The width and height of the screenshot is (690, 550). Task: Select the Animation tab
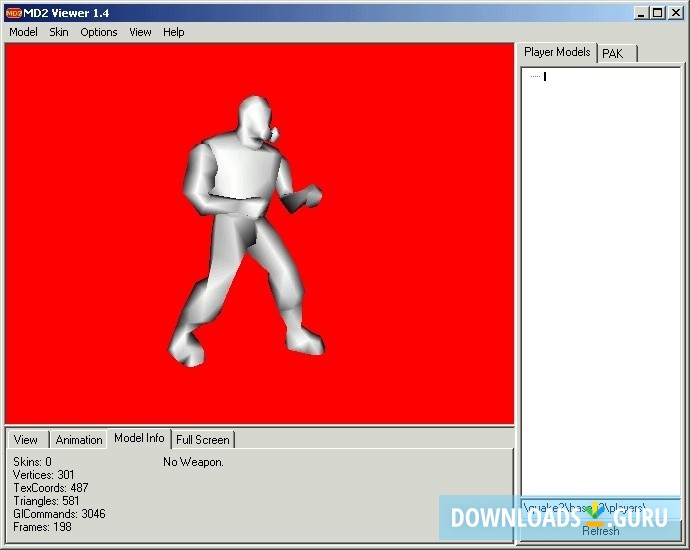click(x=79, y=440)
